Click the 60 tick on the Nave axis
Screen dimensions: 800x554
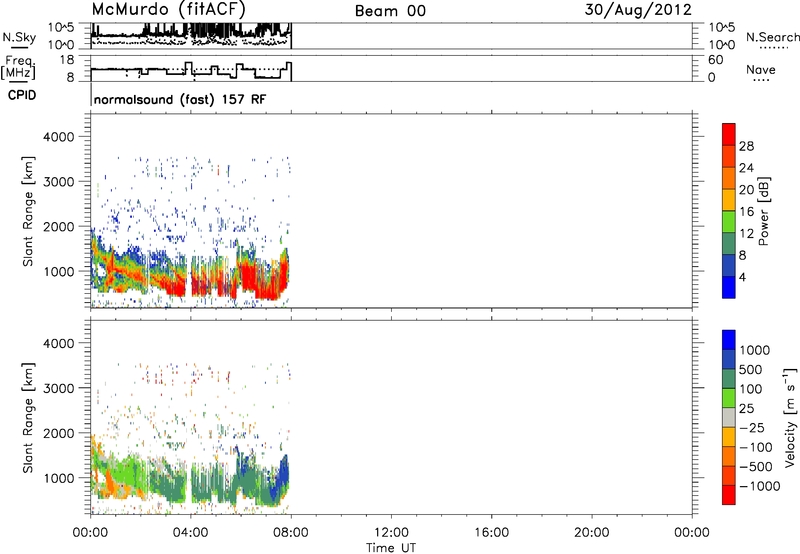point(715,60)
